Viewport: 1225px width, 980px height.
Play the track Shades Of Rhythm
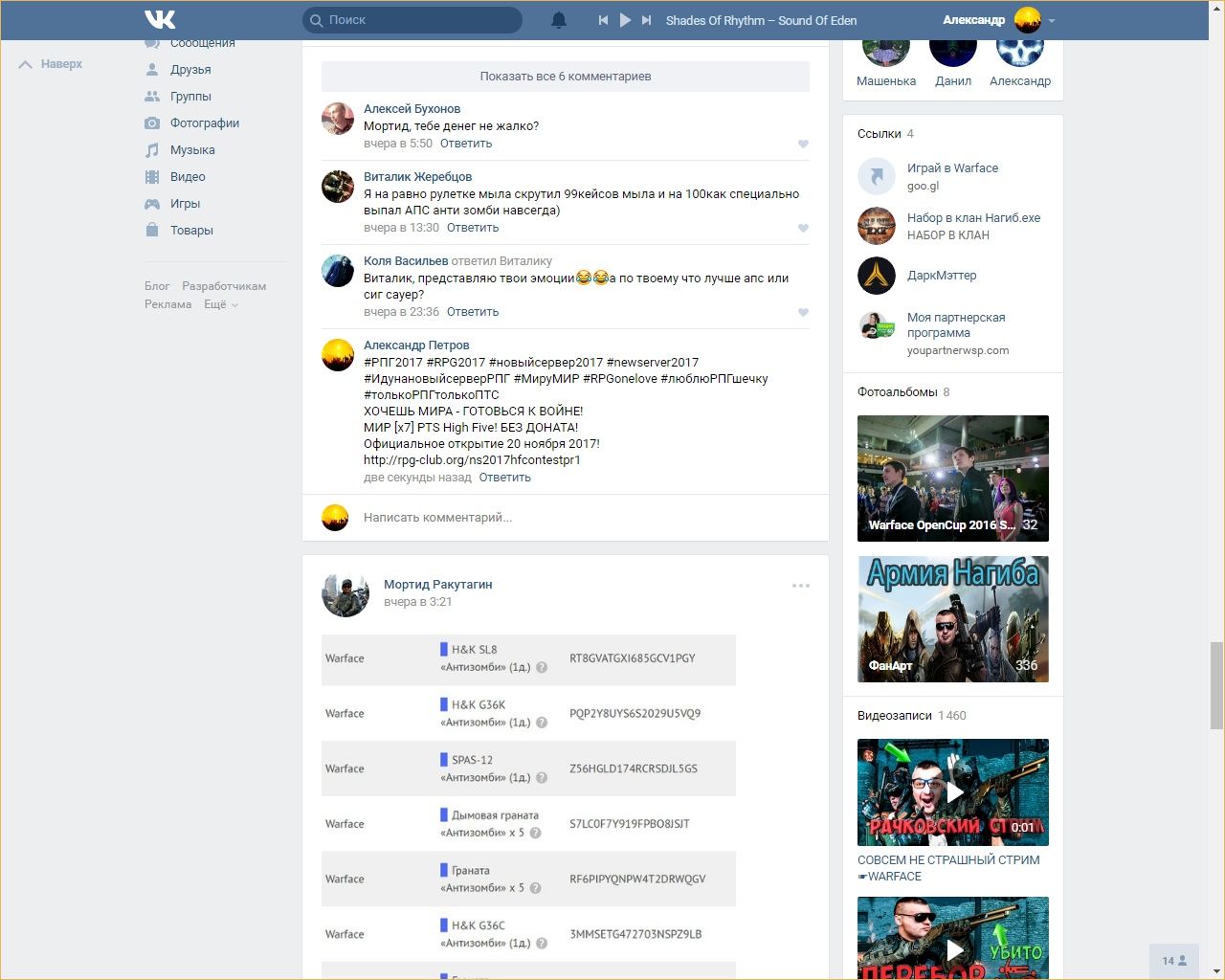pyautogui.click(x=625, y=20)
